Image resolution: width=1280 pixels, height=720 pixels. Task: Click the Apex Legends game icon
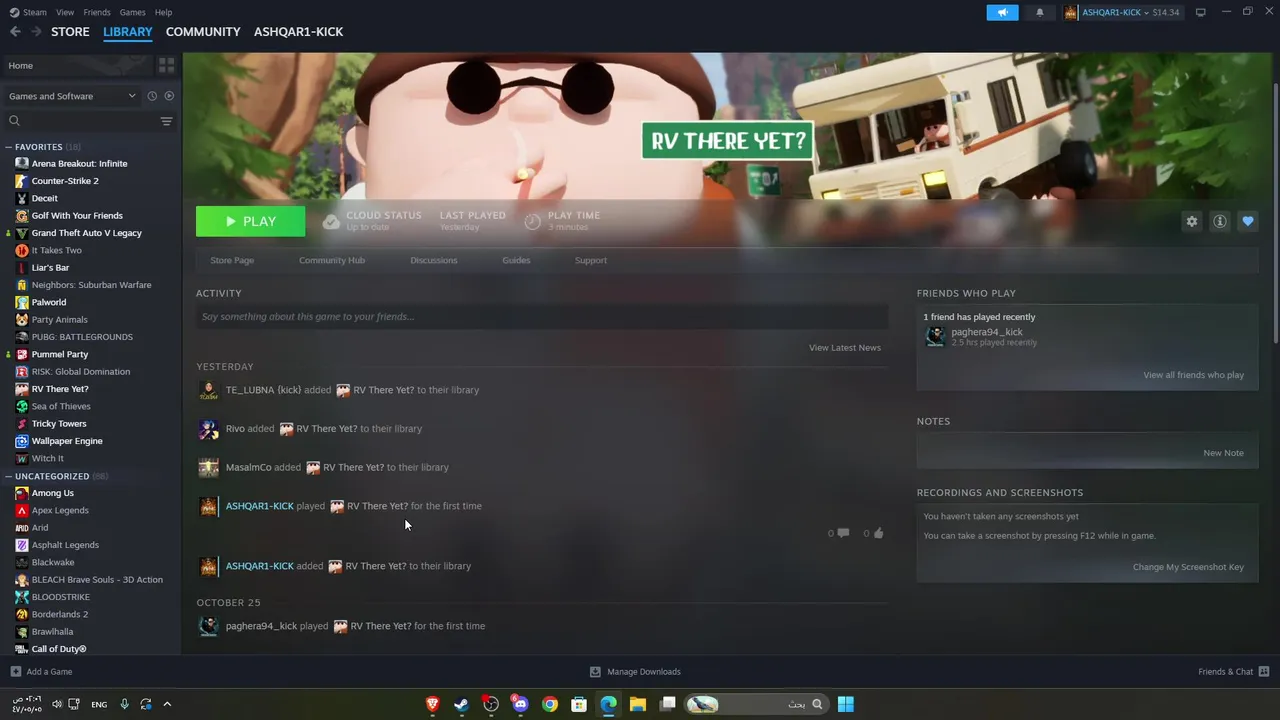click(x=22, y=510)
